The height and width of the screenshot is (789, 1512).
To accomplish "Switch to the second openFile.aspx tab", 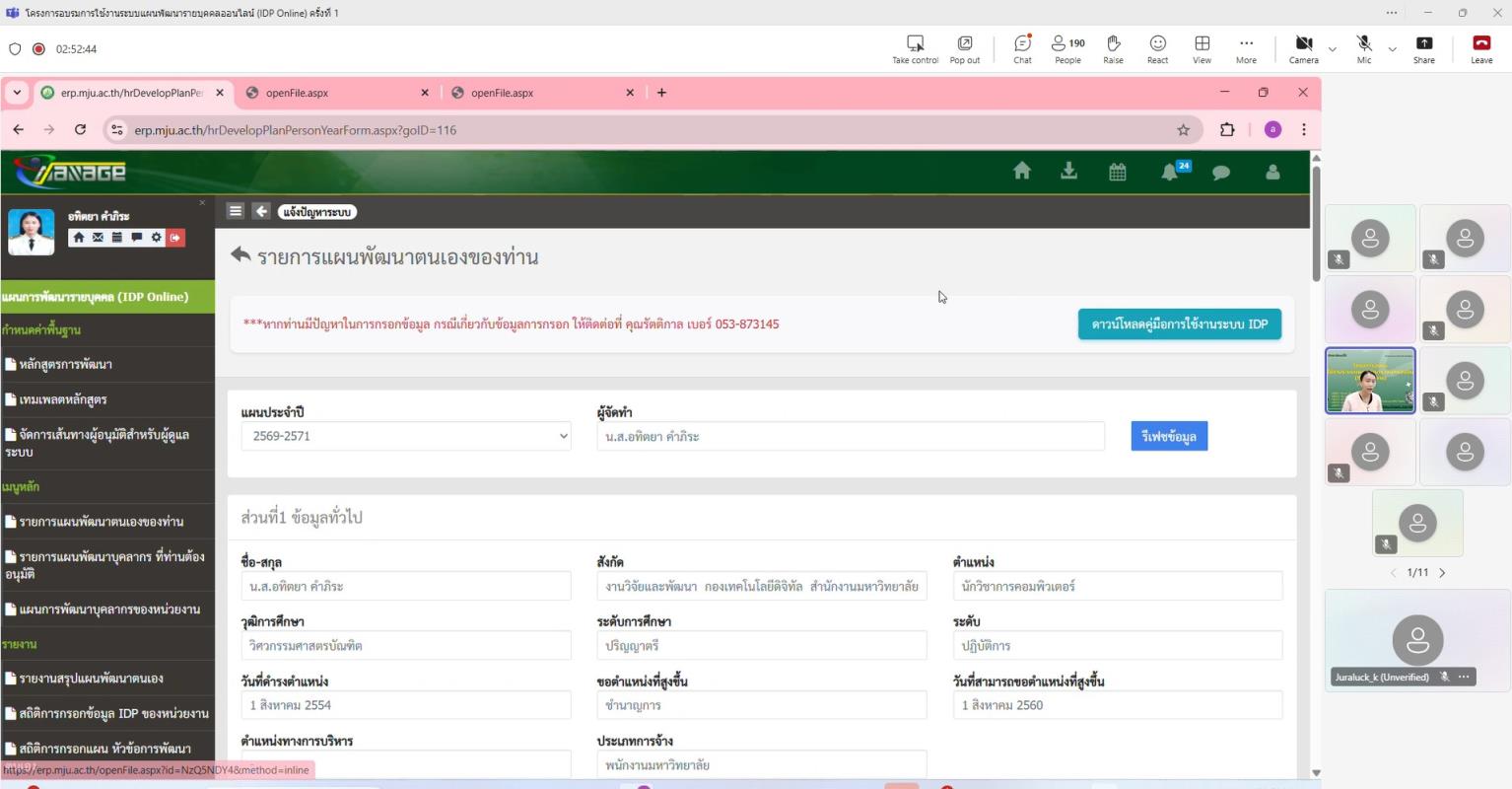I will (x=542, y=93).
